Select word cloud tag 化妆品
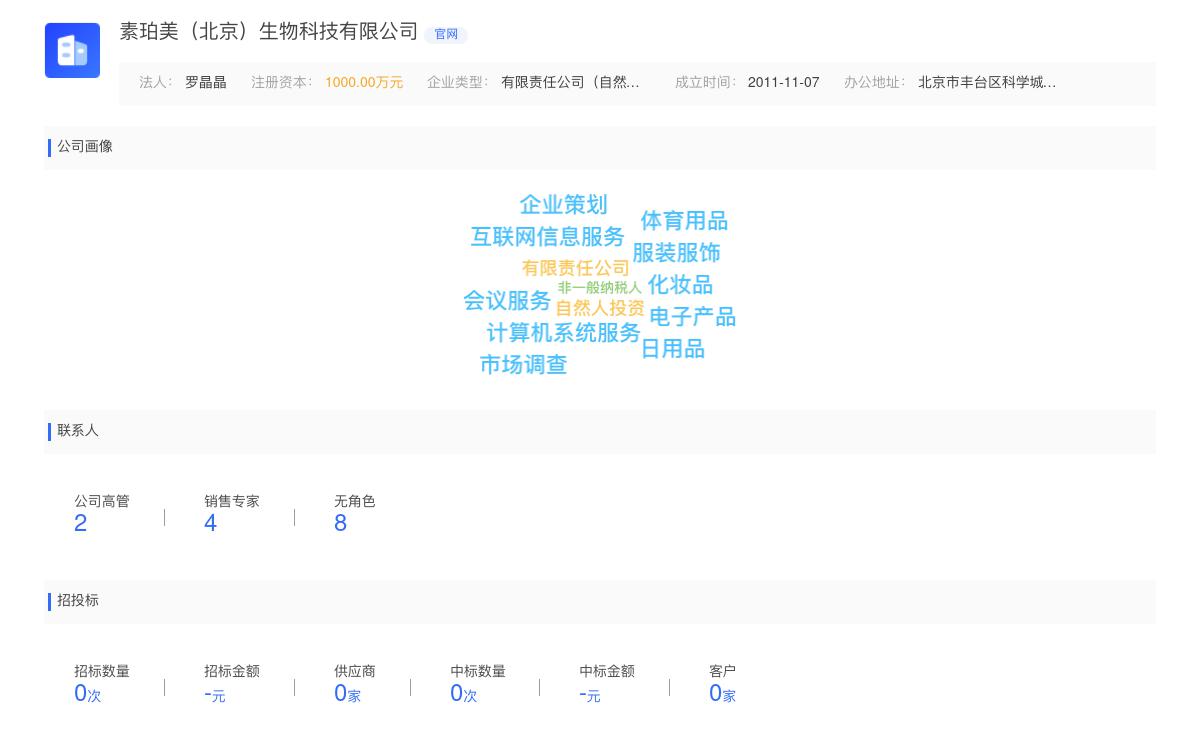 [x=680, y=285]
